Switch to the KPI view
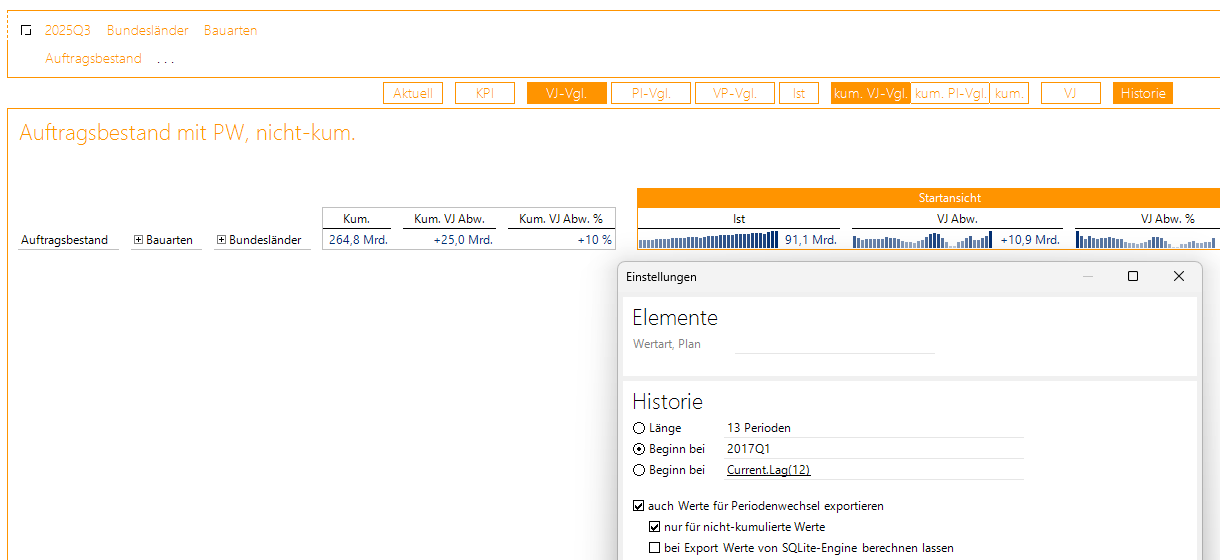1220x560 pixels. pos(485,93)
